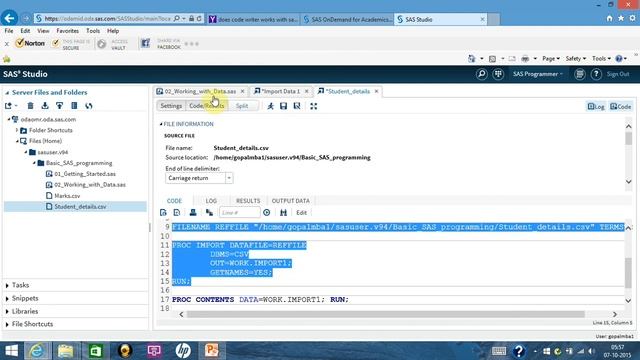Collapse the sasuser.v94 folder
640x360 pixels.
tap(26, 152)
